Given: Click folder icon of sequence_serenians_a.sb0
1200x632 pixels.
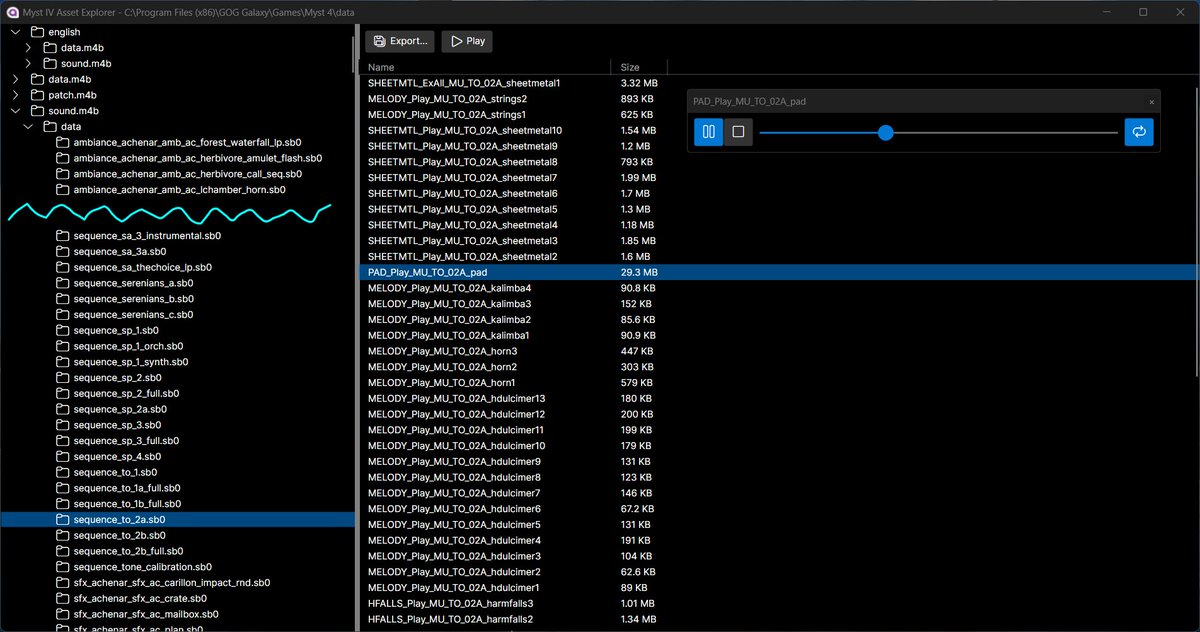Looking at the screenshot, I should coord(63,283).
